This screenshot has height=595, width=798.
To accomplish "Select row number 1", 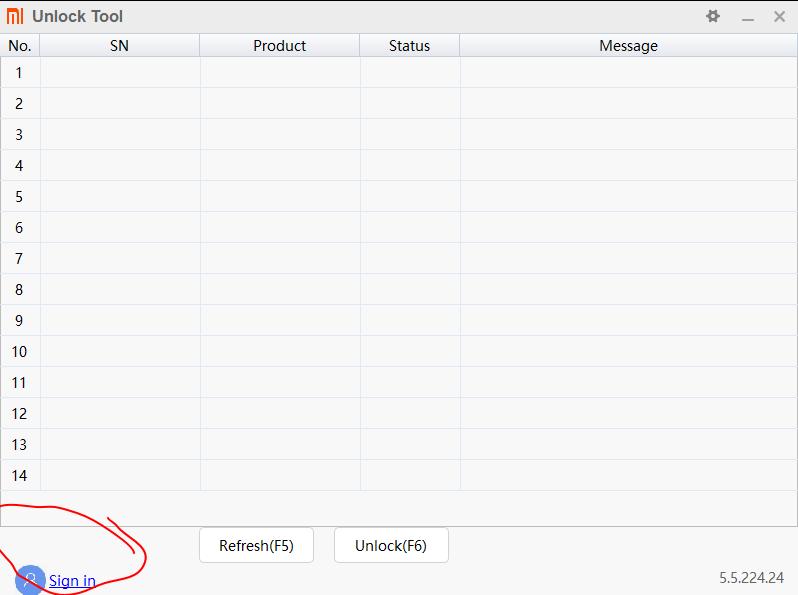I will (399, 73).
